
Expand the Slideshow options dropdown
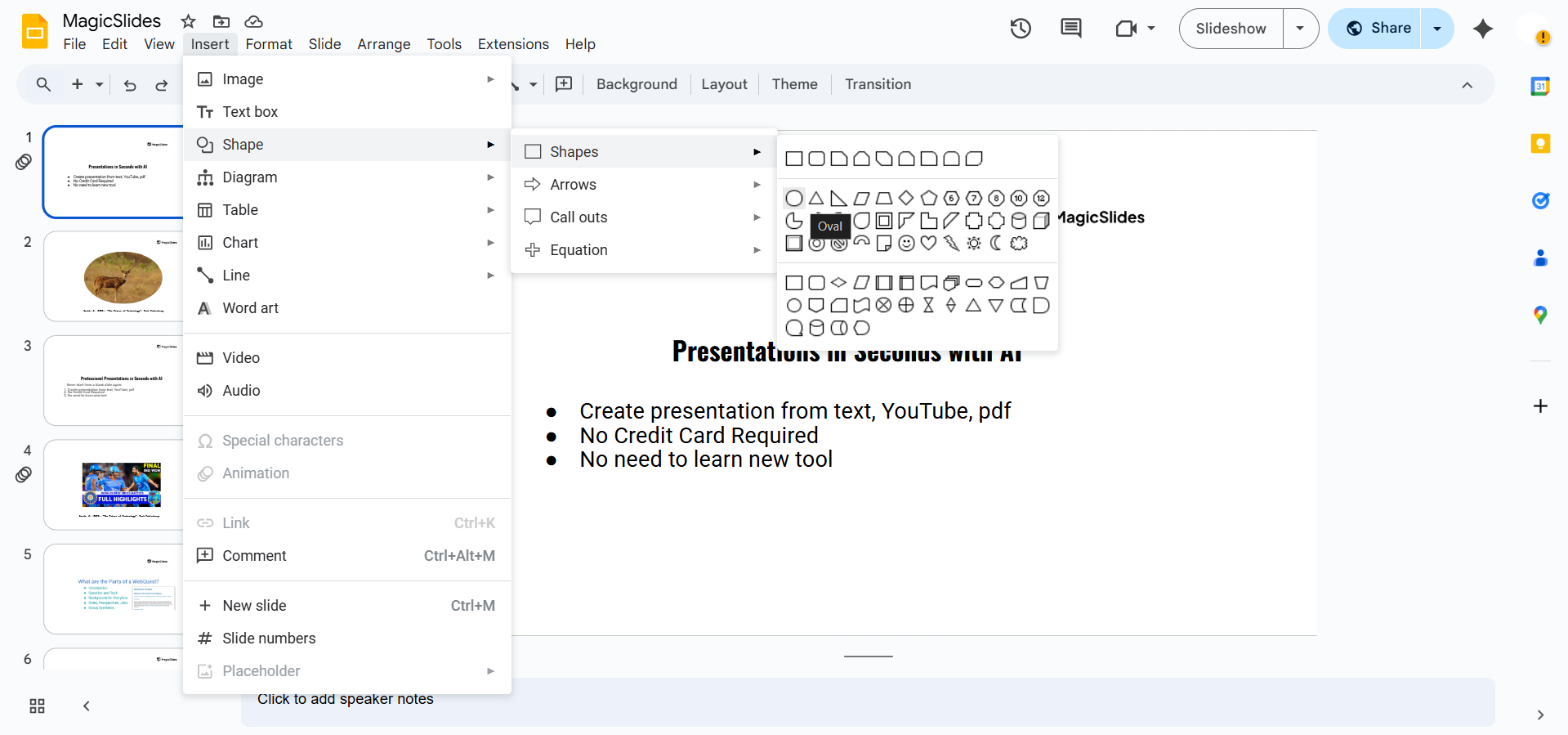(x=1300, y=29)
